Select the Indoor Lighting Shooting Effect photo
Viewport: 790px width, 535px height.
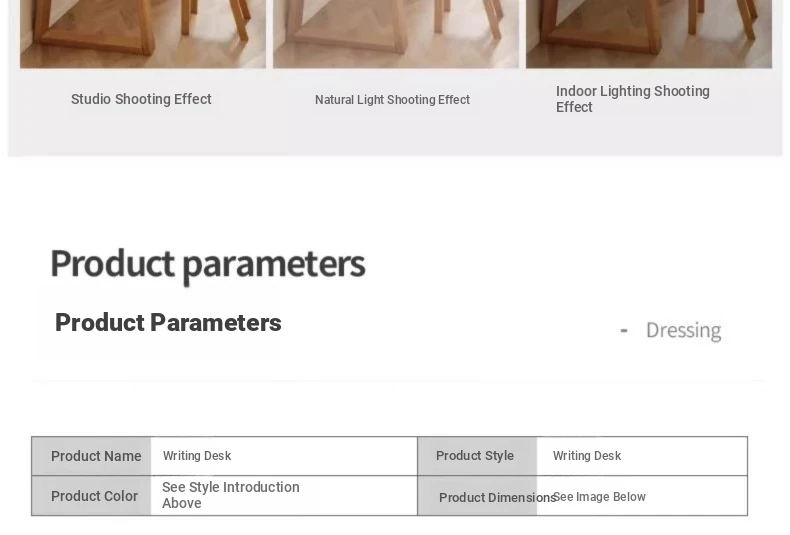point(649,33)
